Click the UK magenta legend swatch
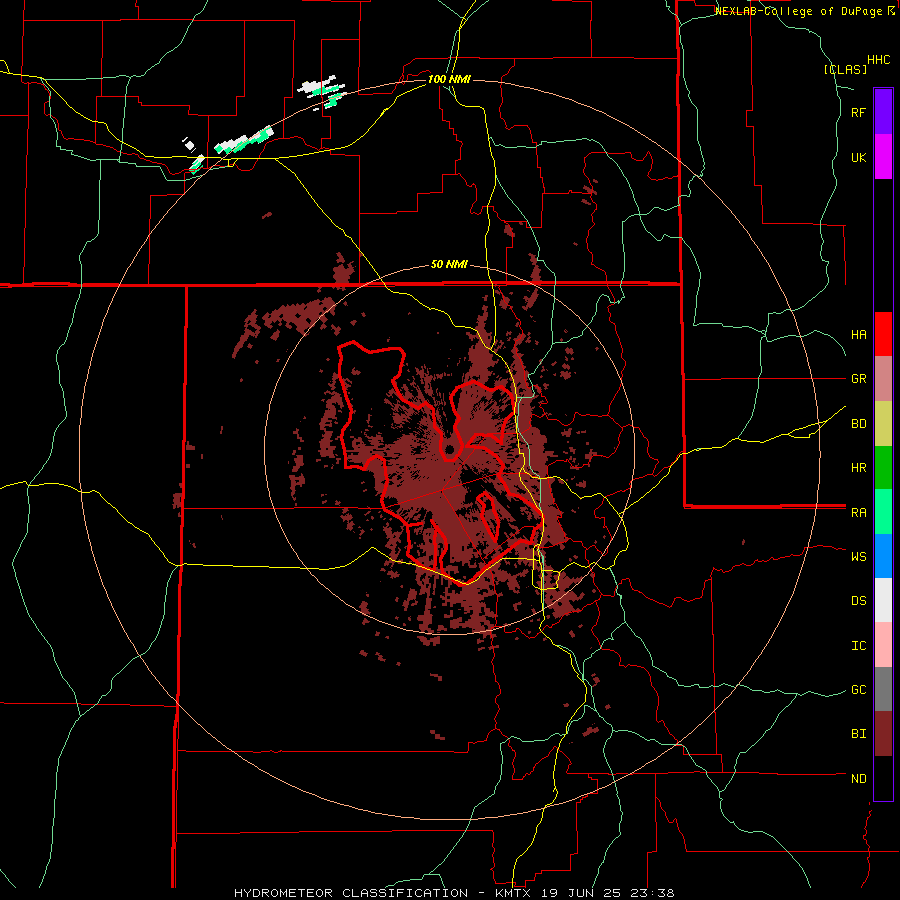The image size is (900, 900). (883, 157)
